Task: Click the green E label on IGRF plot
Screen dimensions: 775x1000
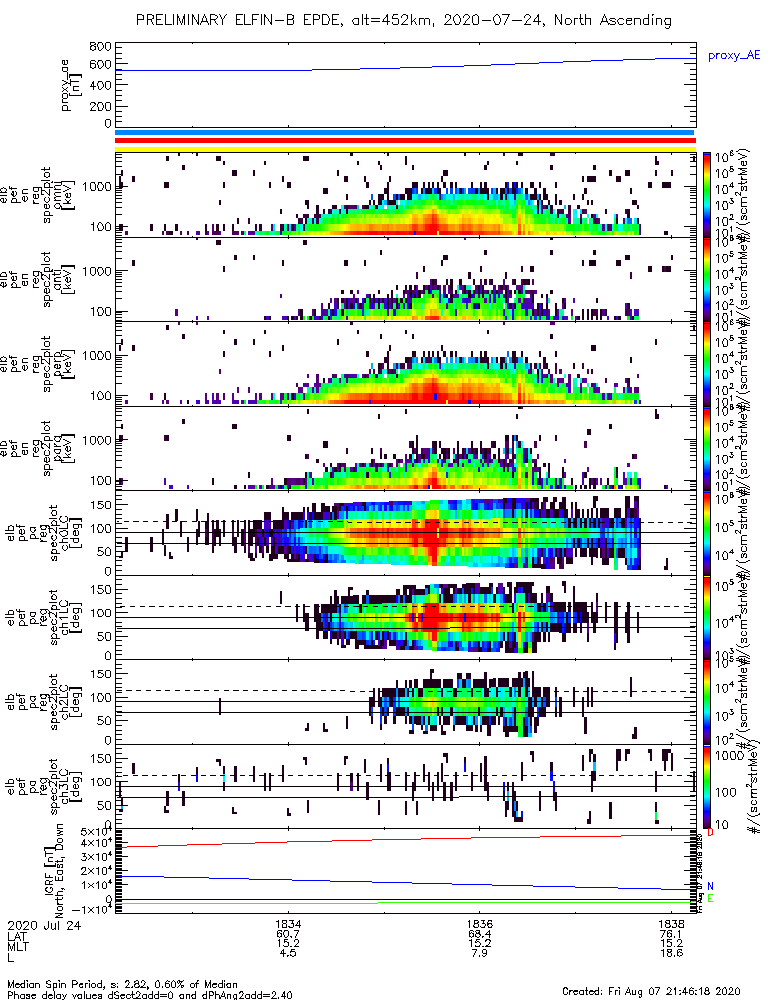Action: (x=710, y=899)
